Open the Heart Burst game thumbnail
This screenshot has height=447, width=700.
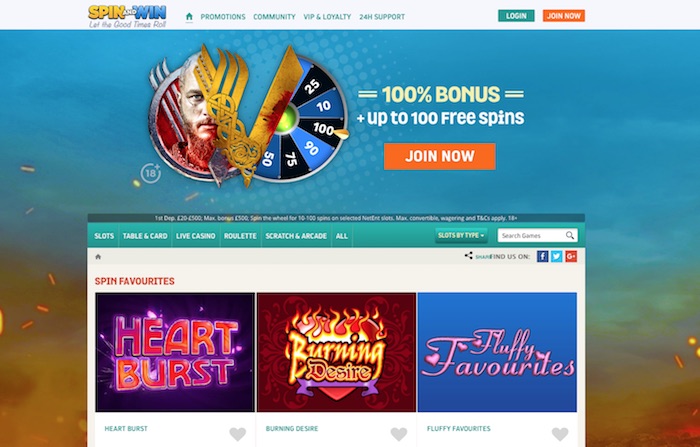pyautogui.click(x=175, y=352)
